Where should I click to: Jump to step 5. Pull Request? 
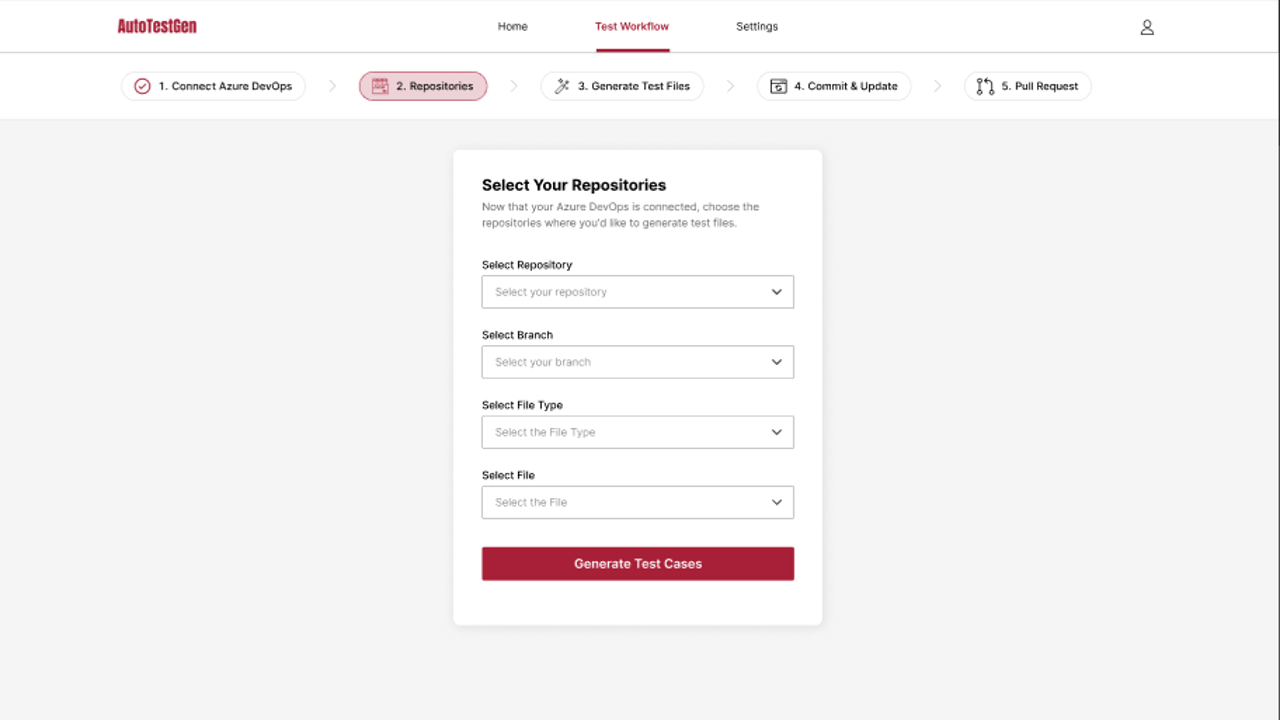pos(1028,86)
